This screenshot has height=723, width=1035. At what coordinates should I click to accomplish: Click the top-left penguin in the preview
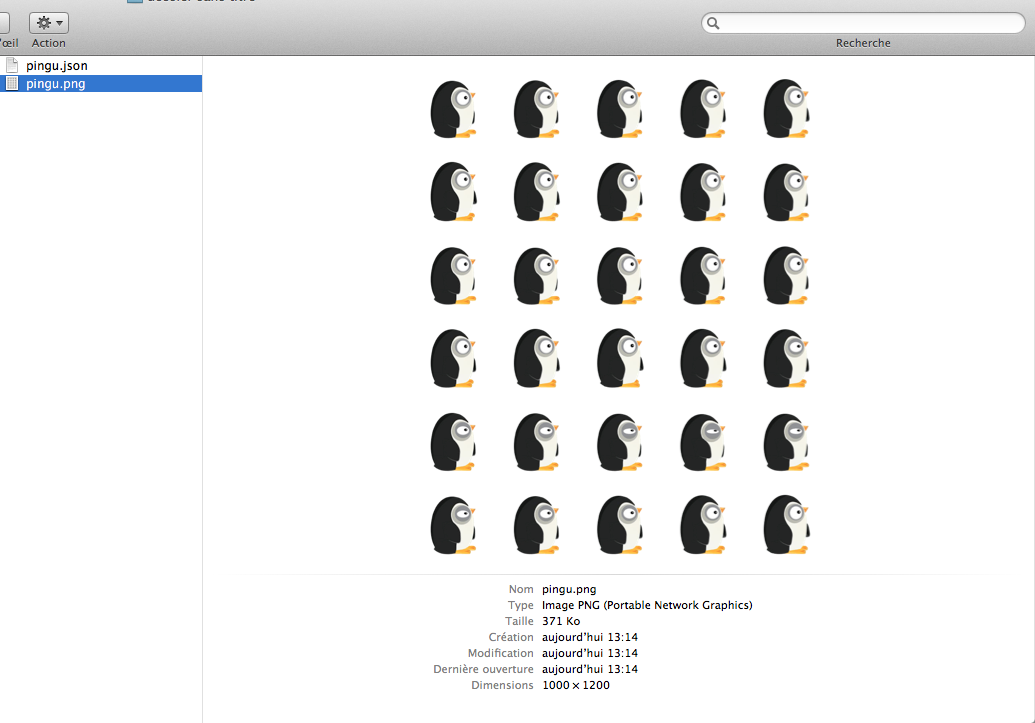(x=453, y=108)
